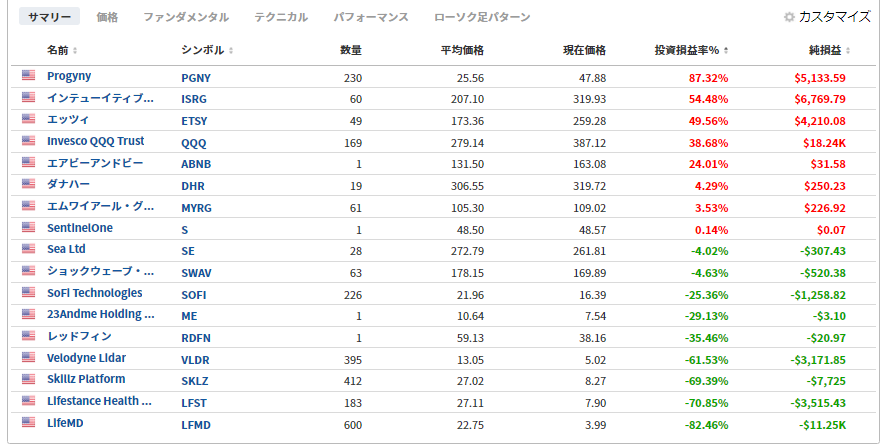This screenshot has width=884, height=446.
Task: Click the 数量 column header
Action: (x=351, y=51)
